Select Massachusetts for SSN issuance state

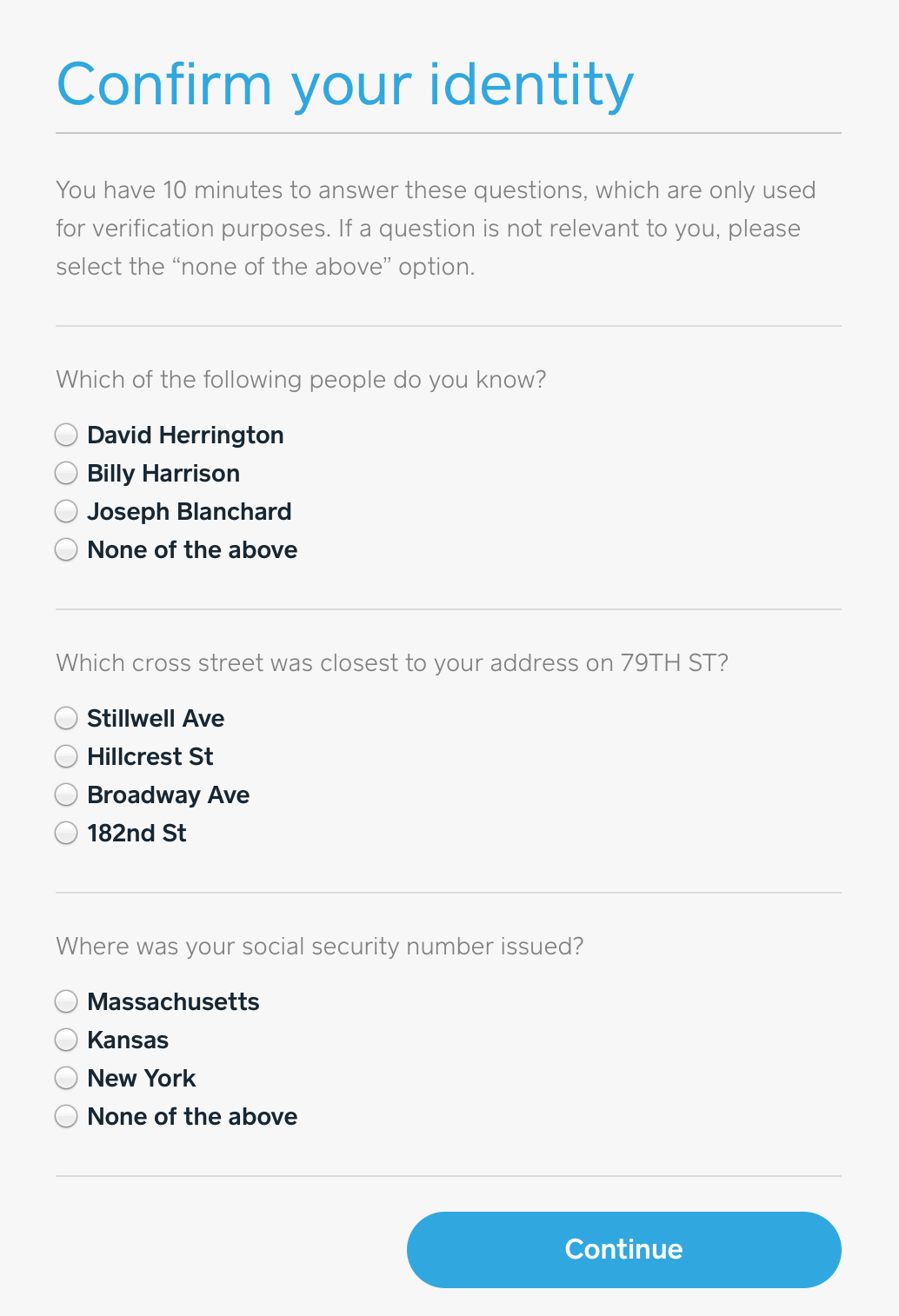66,1001
